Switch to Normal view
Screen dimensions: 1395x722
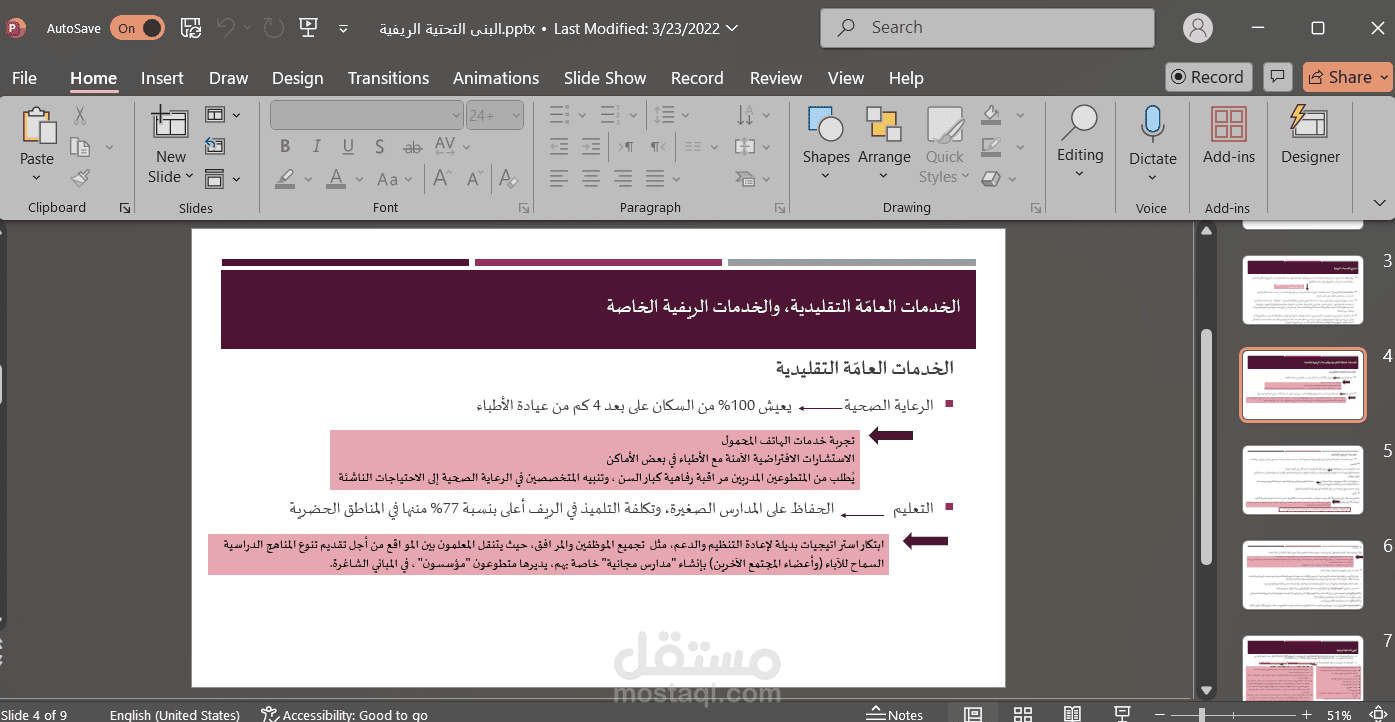[972, 714]
